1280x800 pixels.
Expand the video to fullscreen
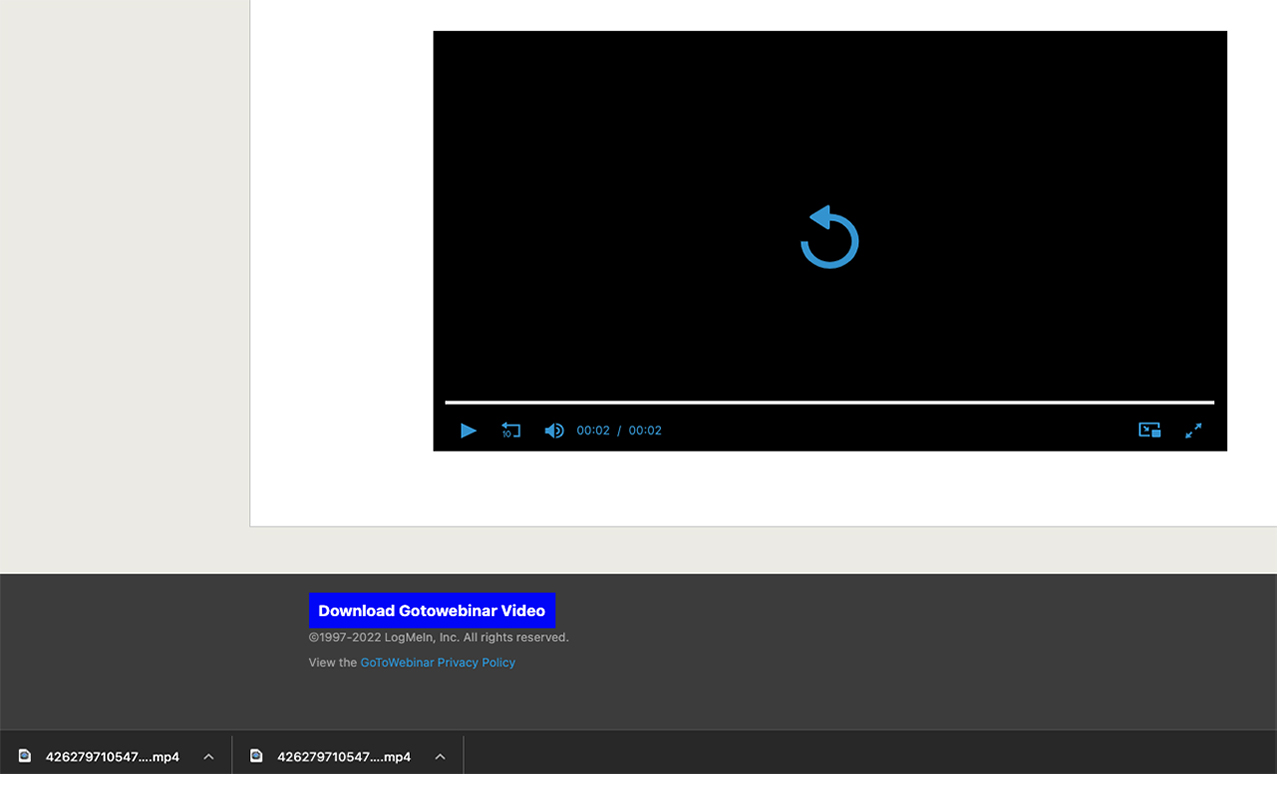click(x=1193, y=430)
